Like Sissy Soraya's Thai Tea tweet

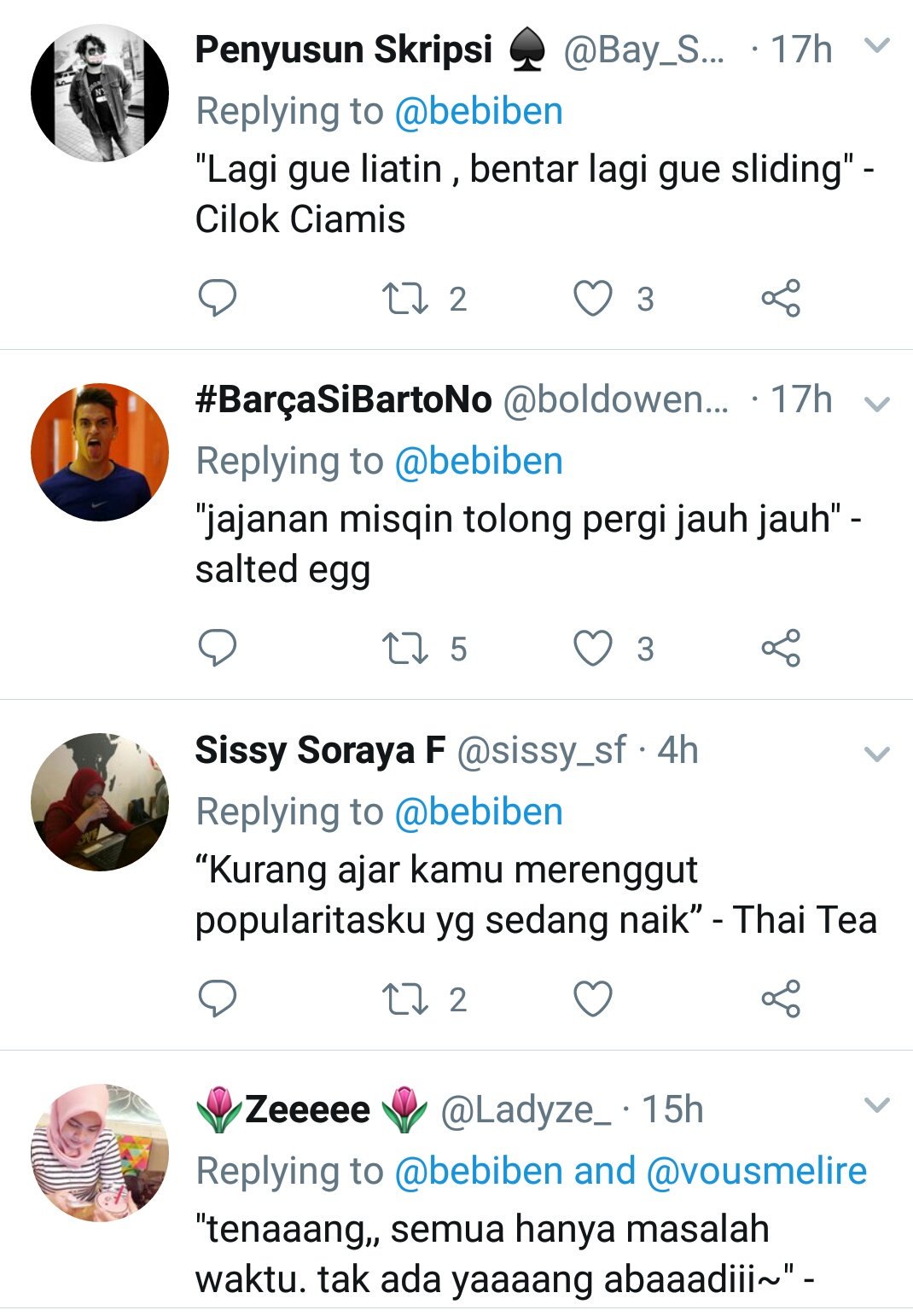tap(592, 999)
